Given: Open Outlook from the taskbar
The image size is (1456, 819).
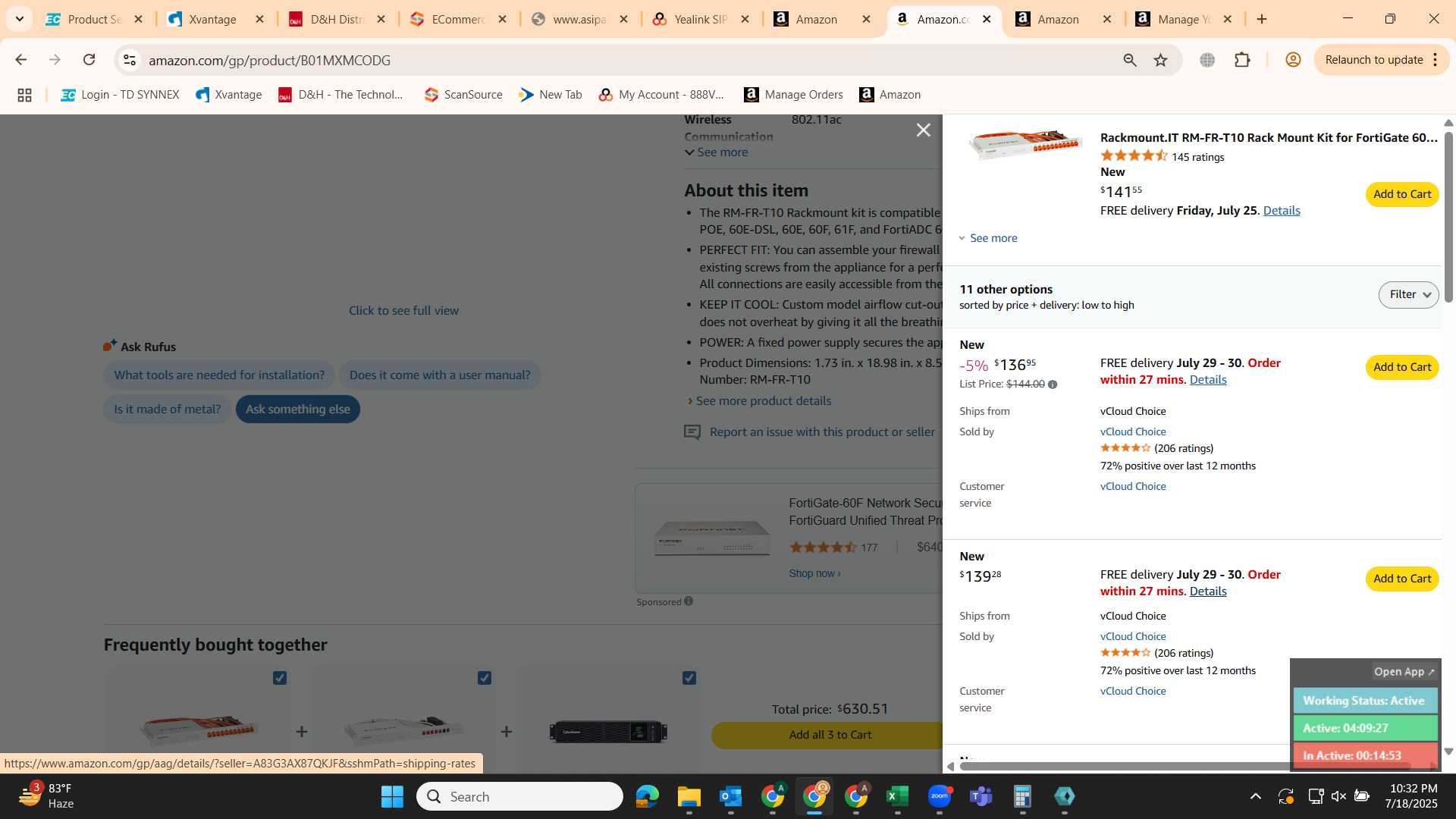Looking at the screenshot, I should coord(730,797).
